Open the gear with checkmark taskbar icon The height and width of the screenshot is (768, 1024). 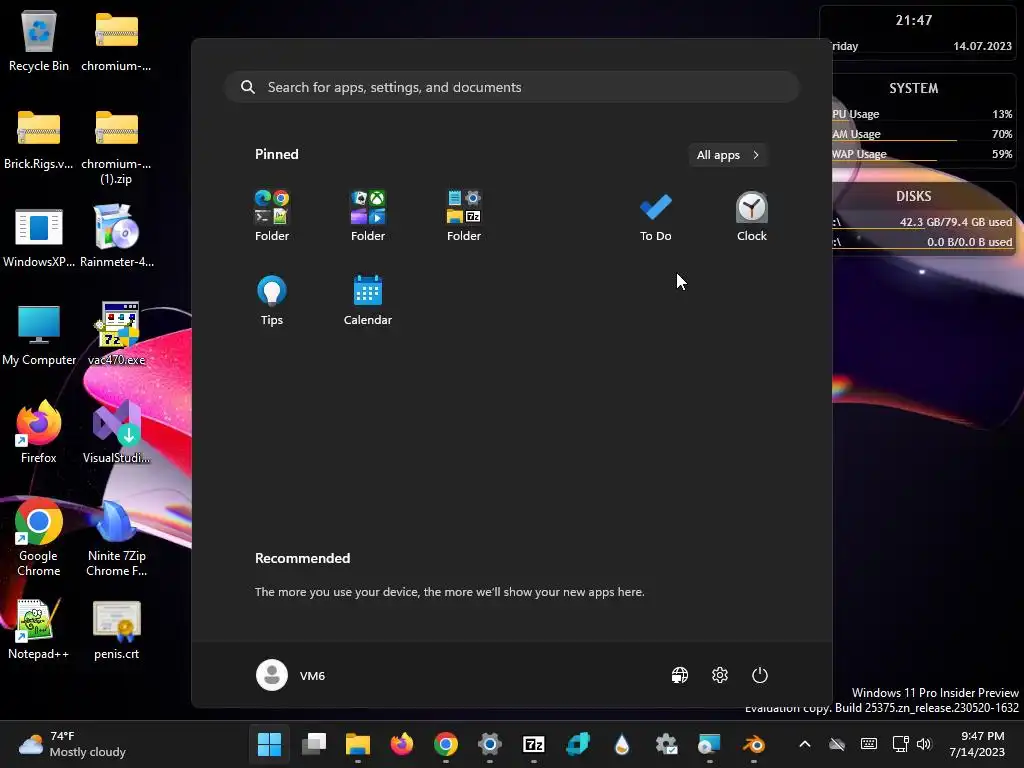[666, 744]
